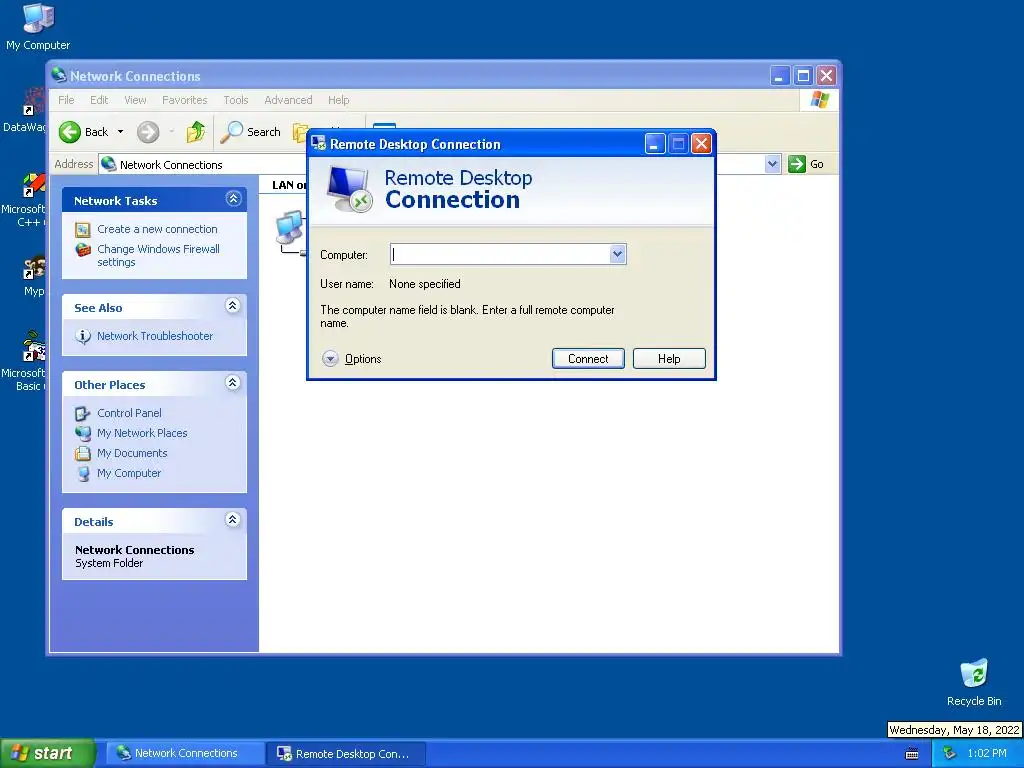Click the Control Panel link
Image resolution: width=1024 pixels, height=768 pixels.
[x=129, y=413]
